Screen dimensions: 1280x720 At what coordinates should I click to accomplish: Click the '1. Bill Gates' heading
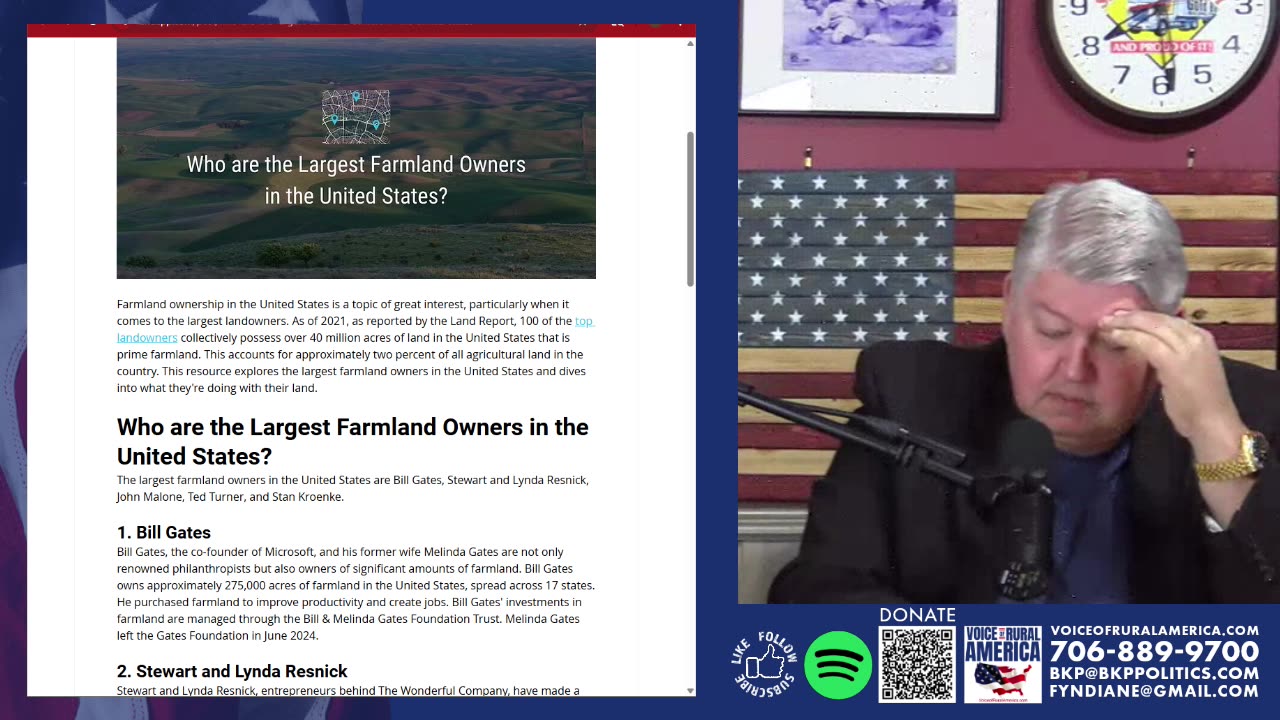[164, 532]
